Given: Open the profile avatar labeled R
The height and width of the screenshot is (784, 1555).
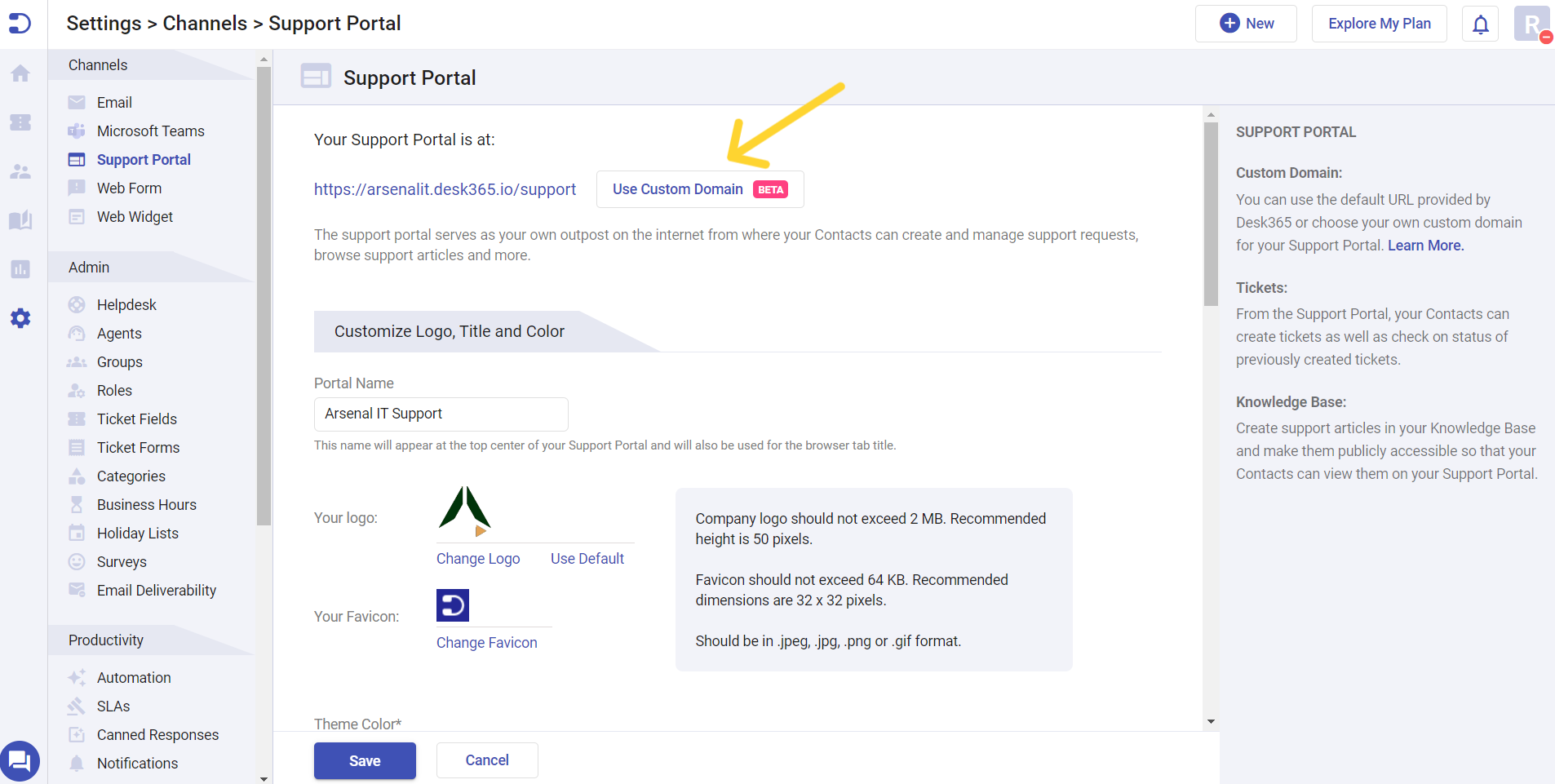Looking at the screenshot, I should tap(1531, 23).
